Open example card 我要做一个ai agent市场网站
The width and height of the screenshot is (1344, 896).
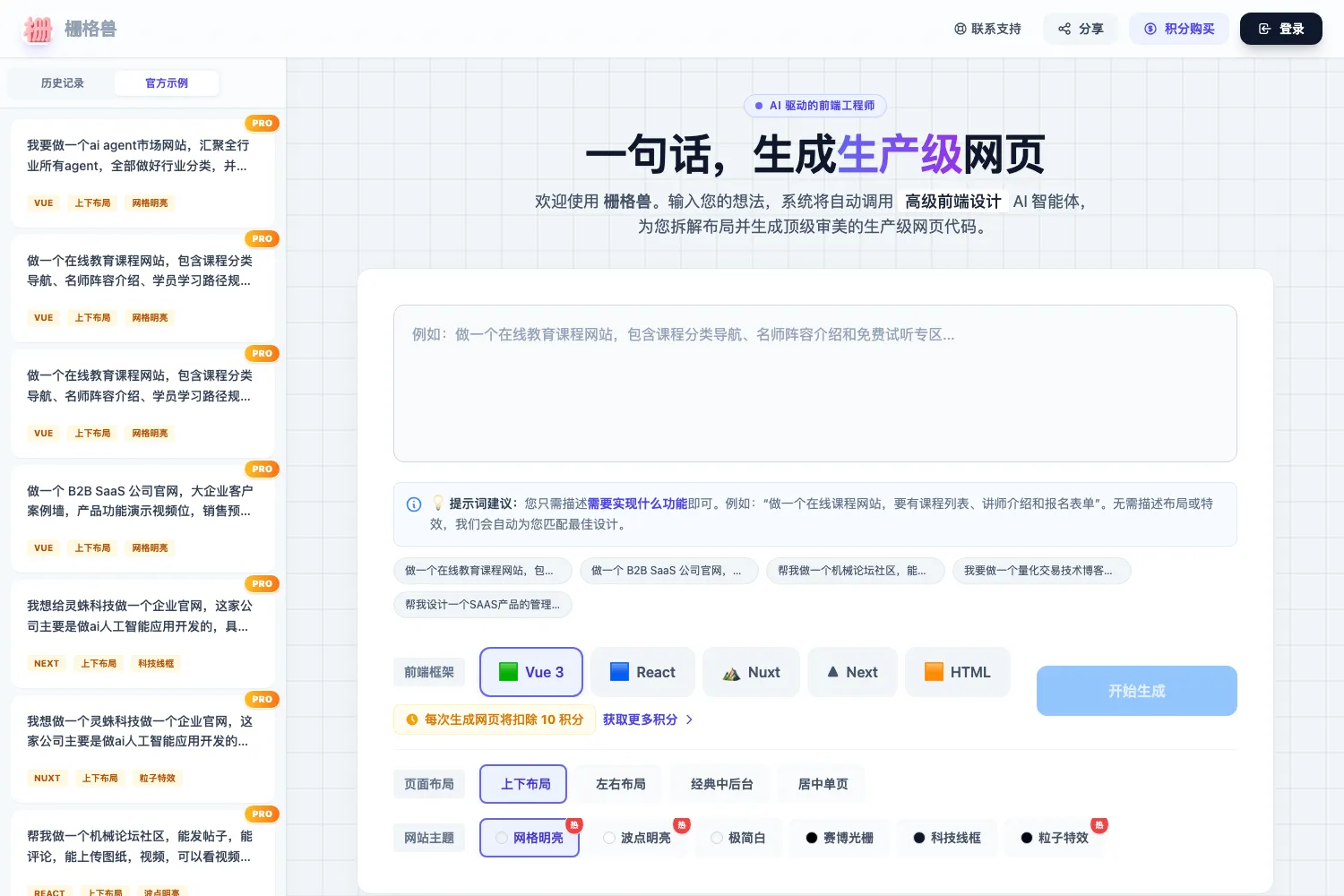pos(143,173)
